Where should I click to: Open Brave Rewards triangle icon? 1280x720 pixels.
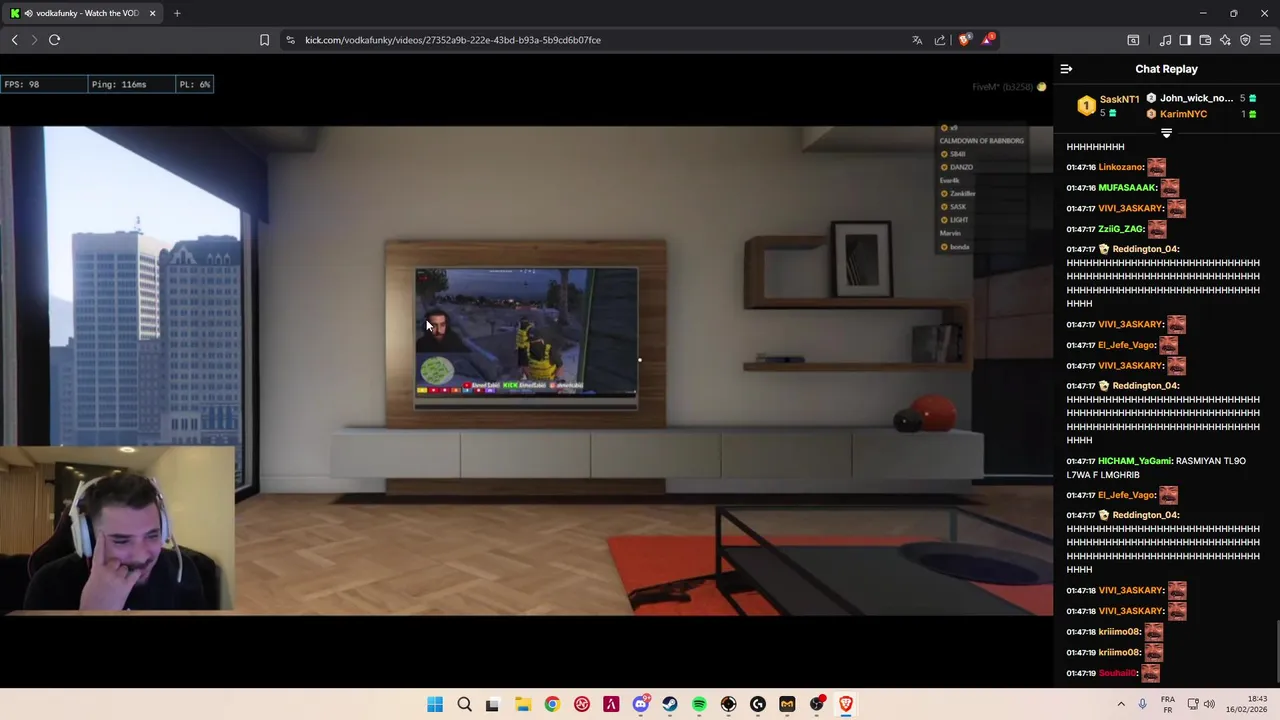[x=988, y=40]
